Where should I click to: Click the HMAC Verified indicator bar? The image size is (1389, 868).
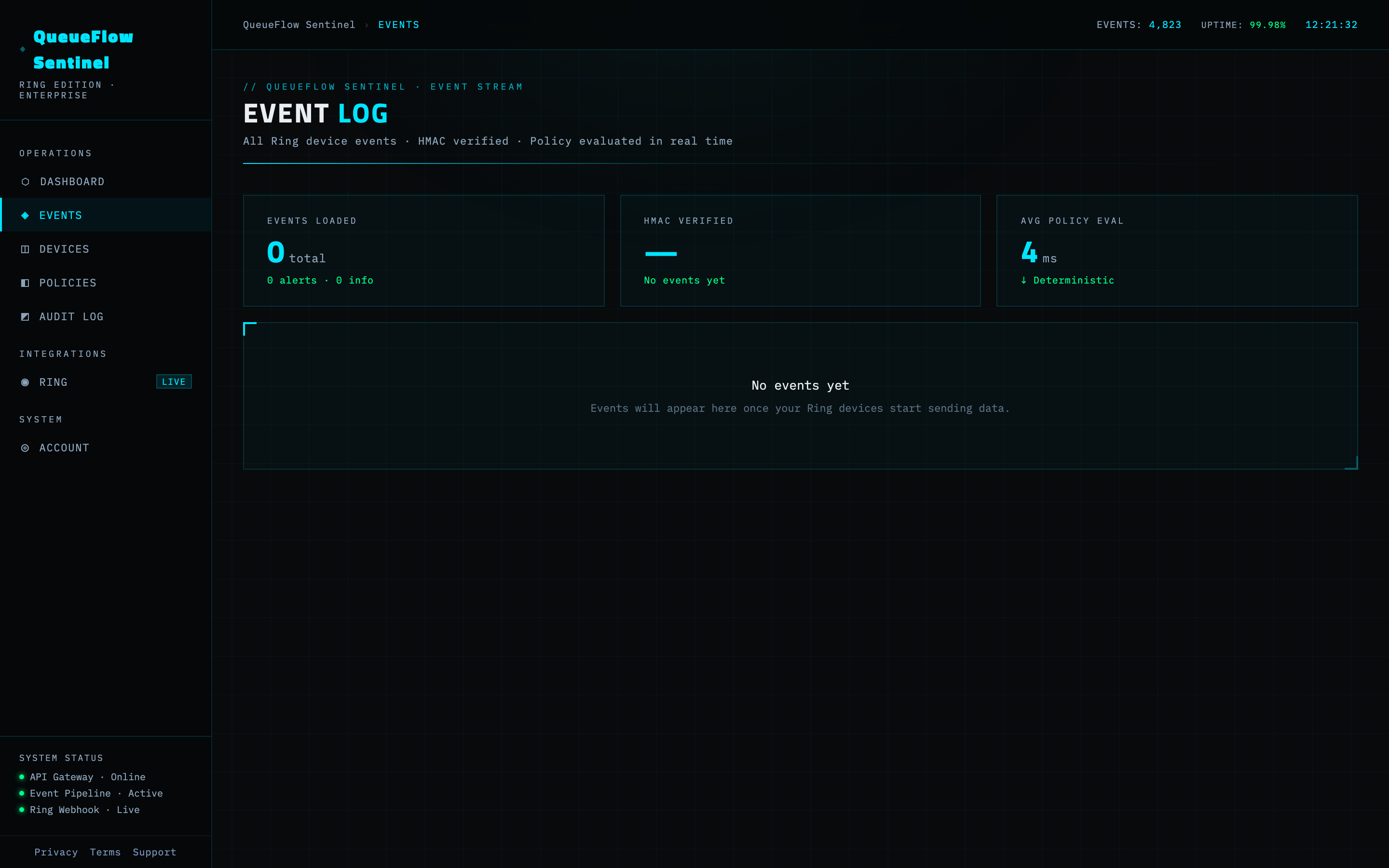(x=661, y=253)
